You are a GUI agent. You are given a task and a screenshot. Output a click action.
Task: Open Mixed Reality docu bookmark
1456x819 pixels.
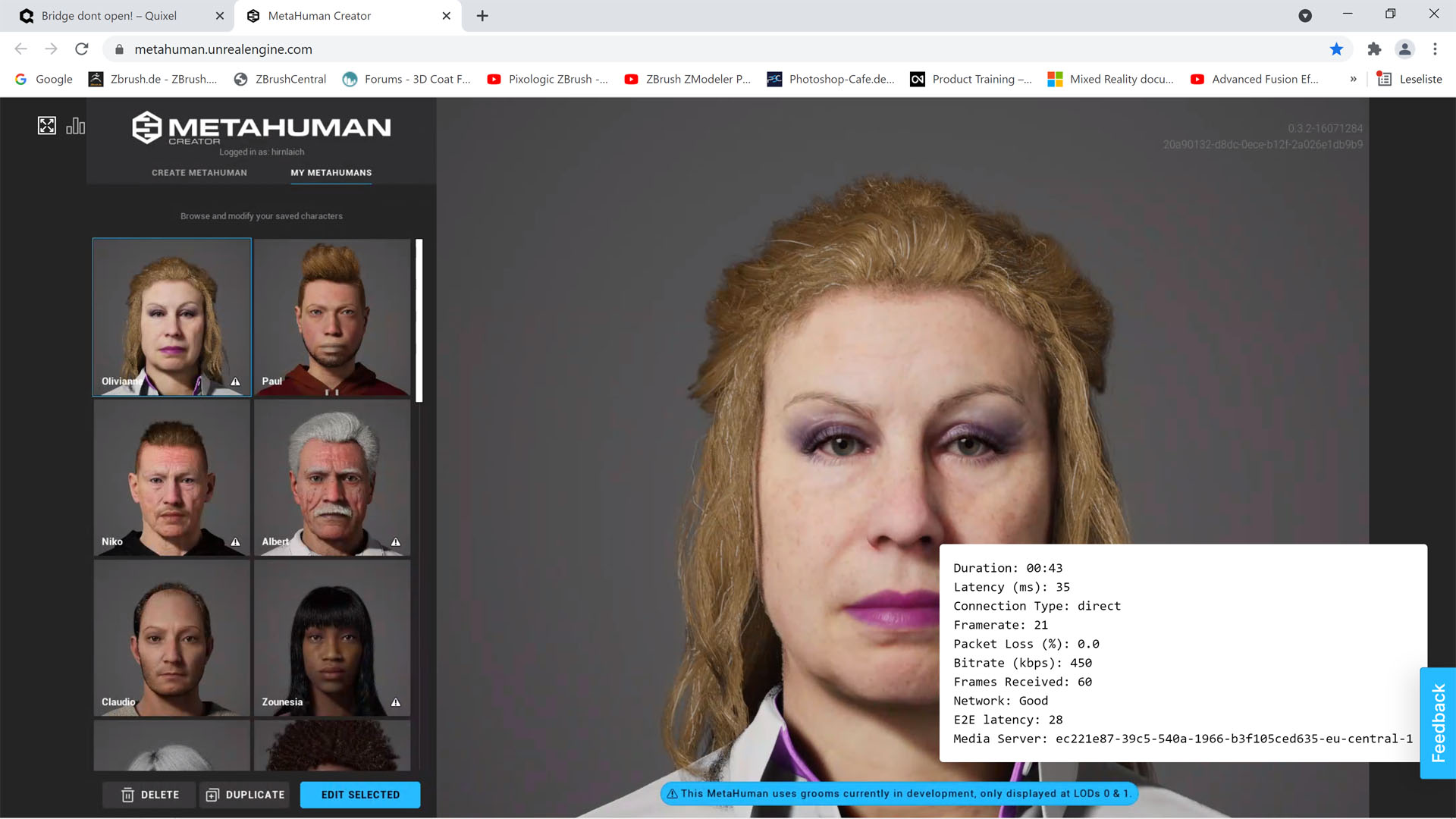(1111, 79)
